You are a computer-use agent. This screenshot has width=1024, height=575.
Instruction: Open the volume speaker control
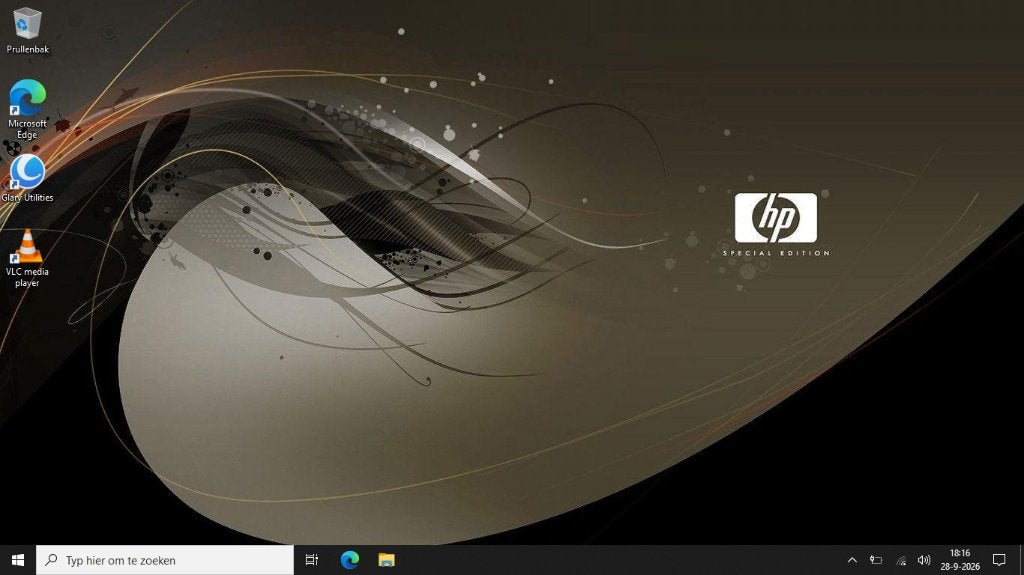923,560
